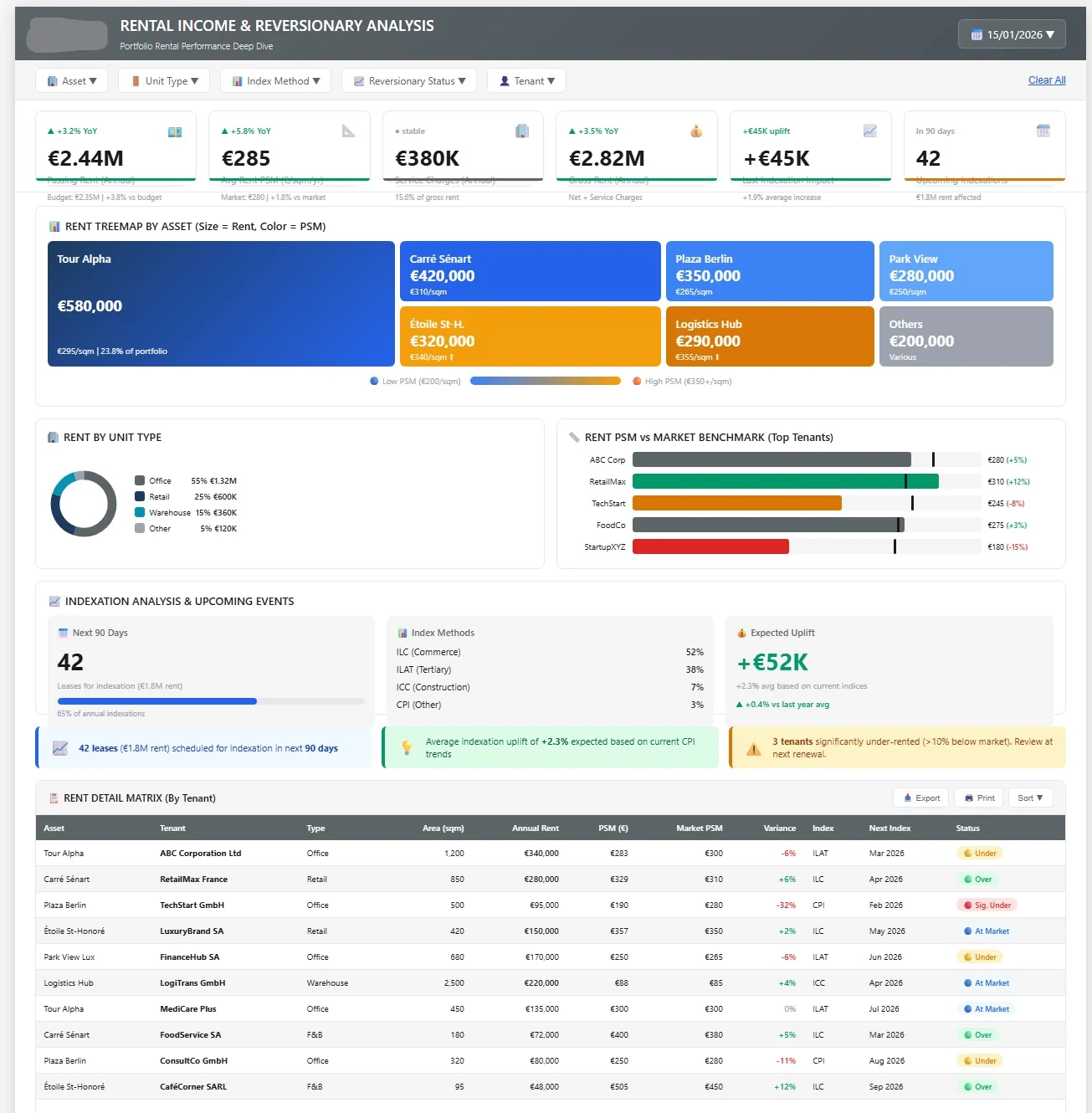Expand the Reversionary Status filter
The height and width of the screenshot is (1113, 1092).
tap(408, 80)
